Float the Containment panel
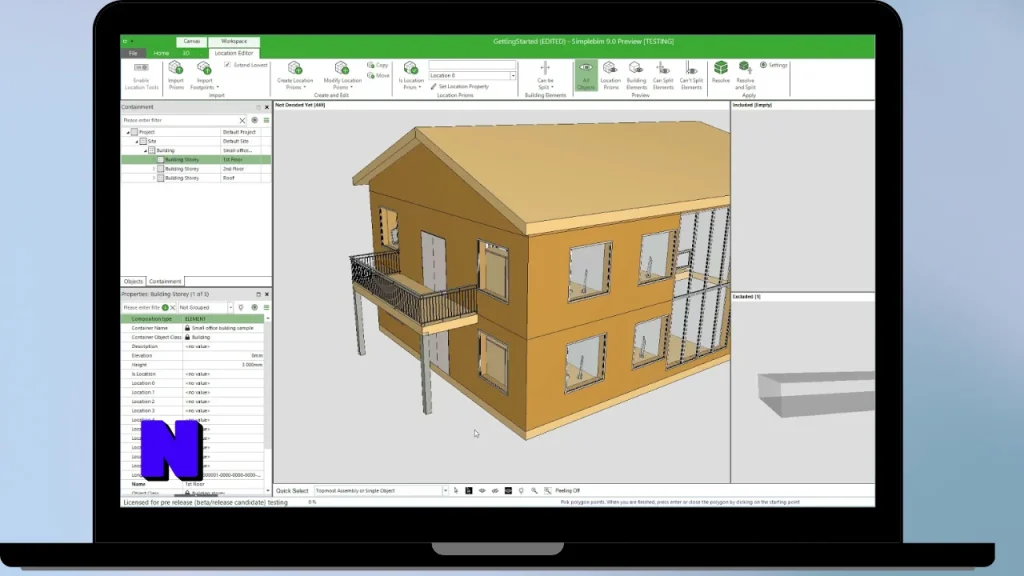This screenshot has height=576, width=1024. pos(258,107)
